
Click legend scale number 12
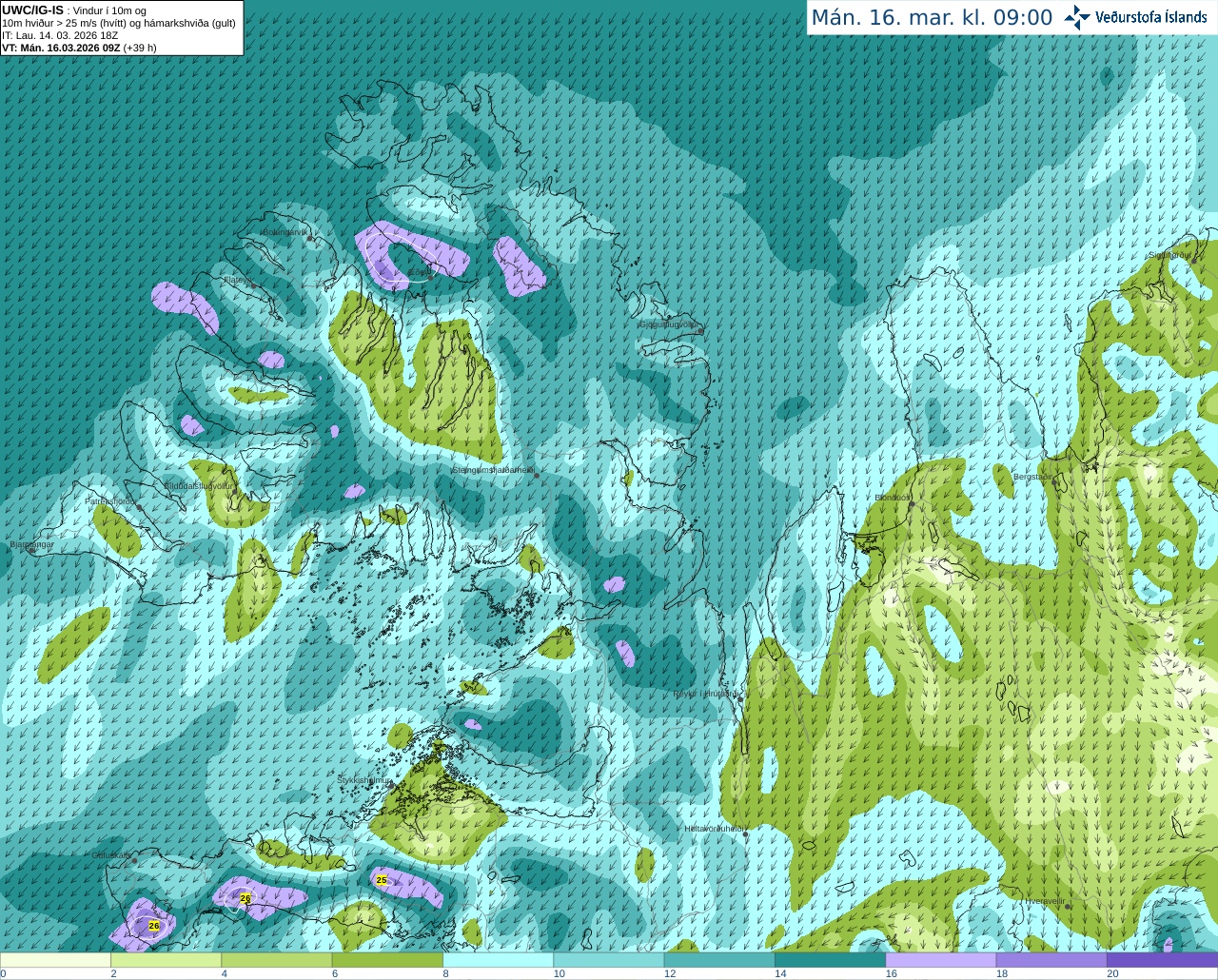click(x=670, y=973)
